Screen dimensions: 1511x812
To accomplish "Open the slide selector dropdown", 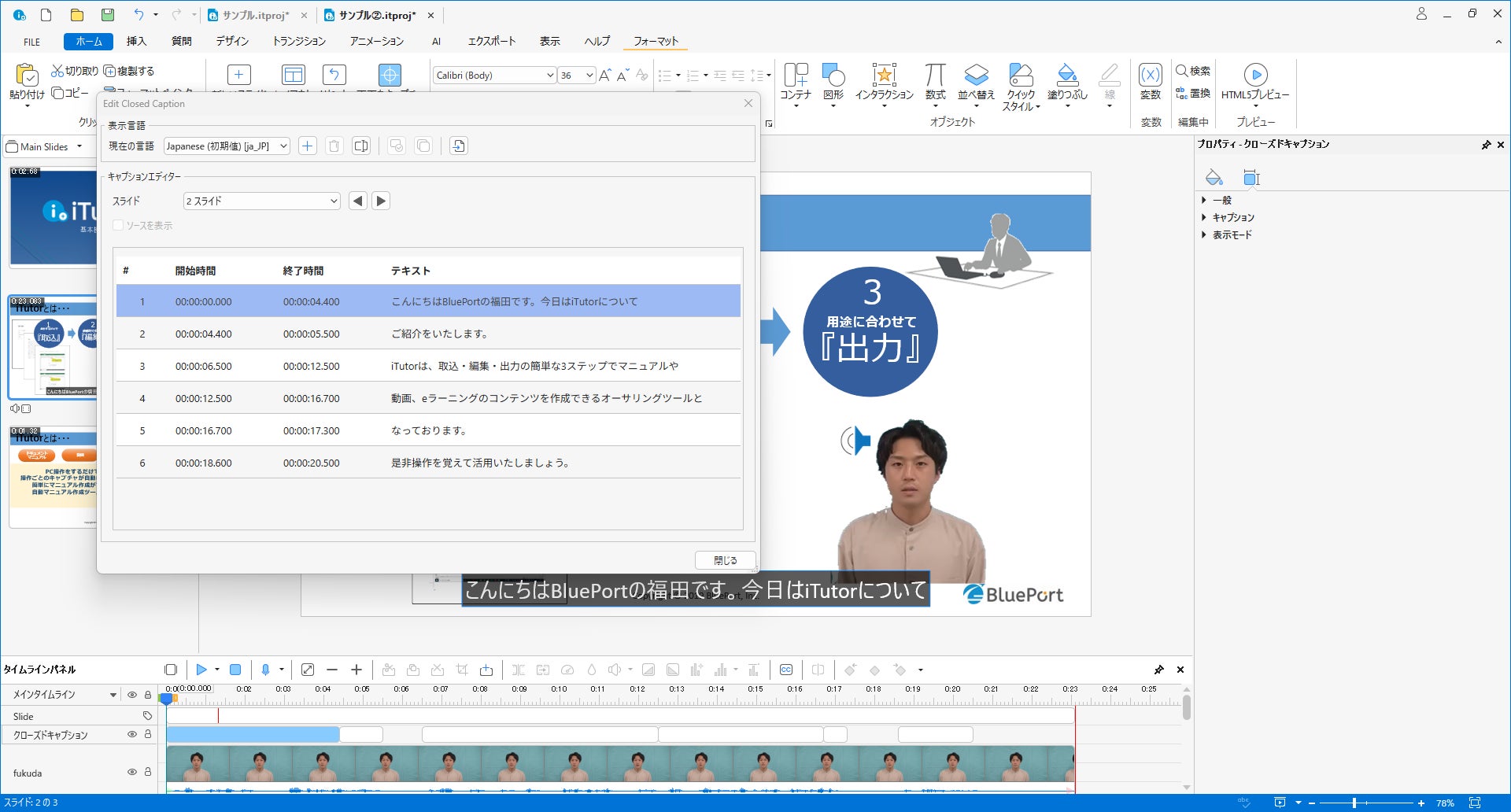I will 261,201.
